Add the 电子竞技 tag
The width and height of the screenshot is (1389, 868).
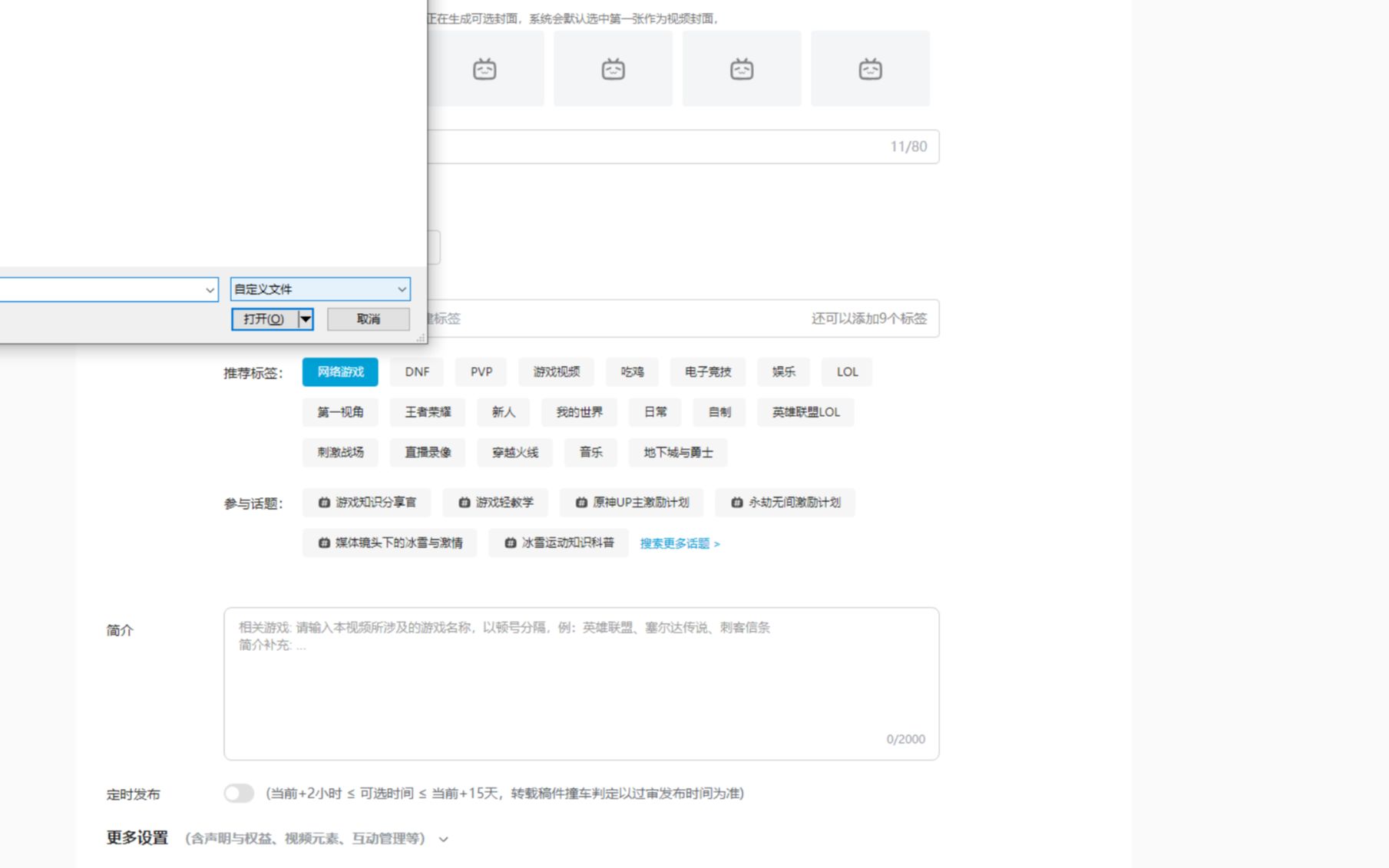(x=708, y=372)
